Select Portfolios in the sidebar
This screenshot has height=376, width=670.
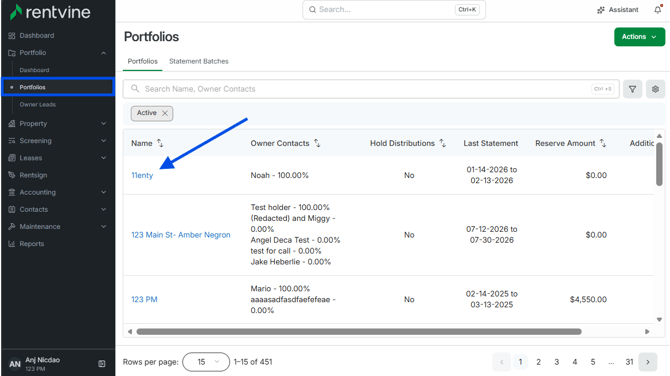coord(58,87)
